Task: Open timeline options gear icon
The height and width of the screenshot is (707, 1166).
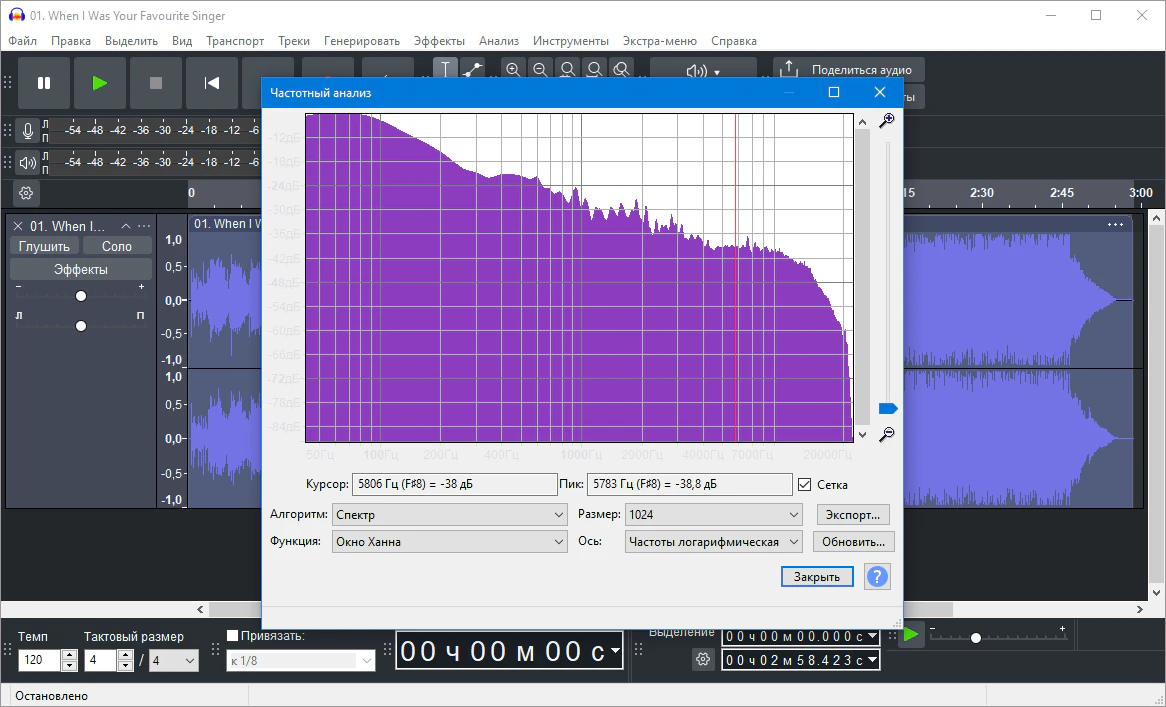Action: [26, 193]
